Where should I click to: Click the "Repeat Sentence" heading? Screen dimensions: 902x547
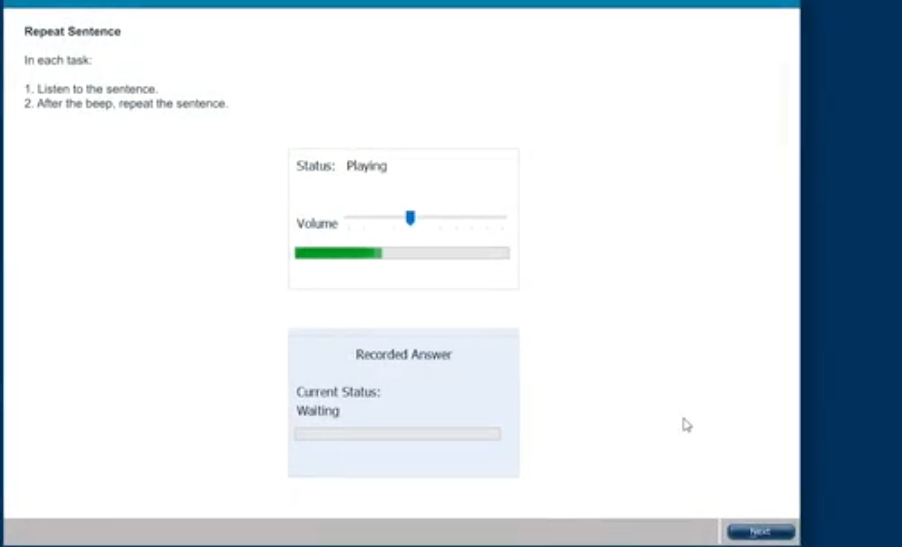coord(72,32)
